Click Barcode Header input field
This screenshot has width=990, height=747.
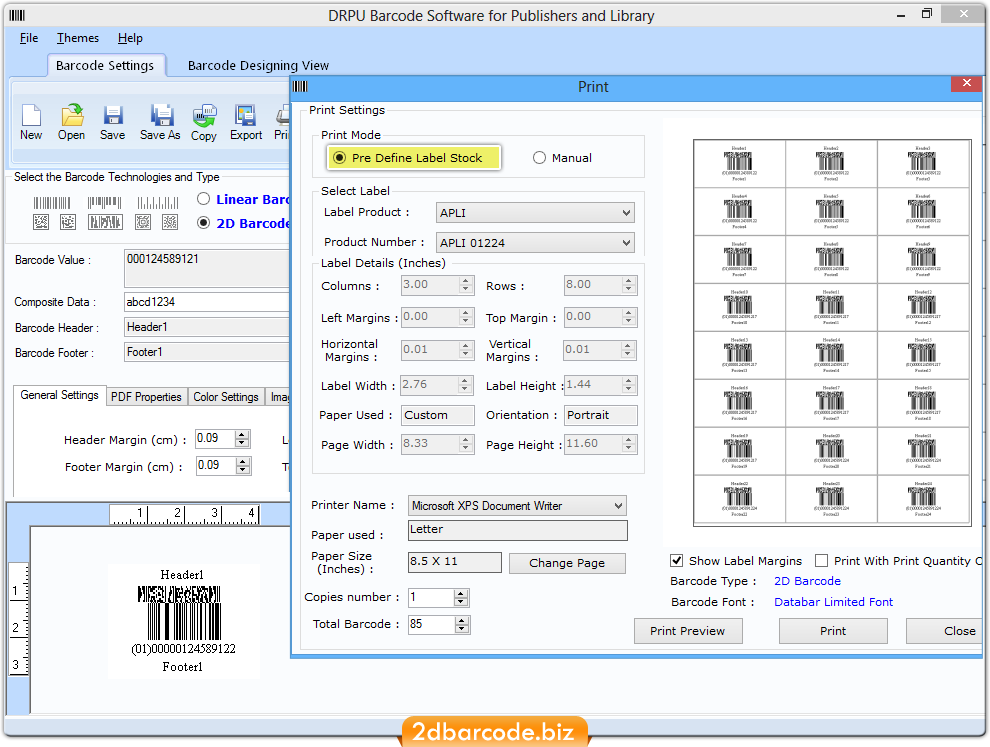(207, 327)
